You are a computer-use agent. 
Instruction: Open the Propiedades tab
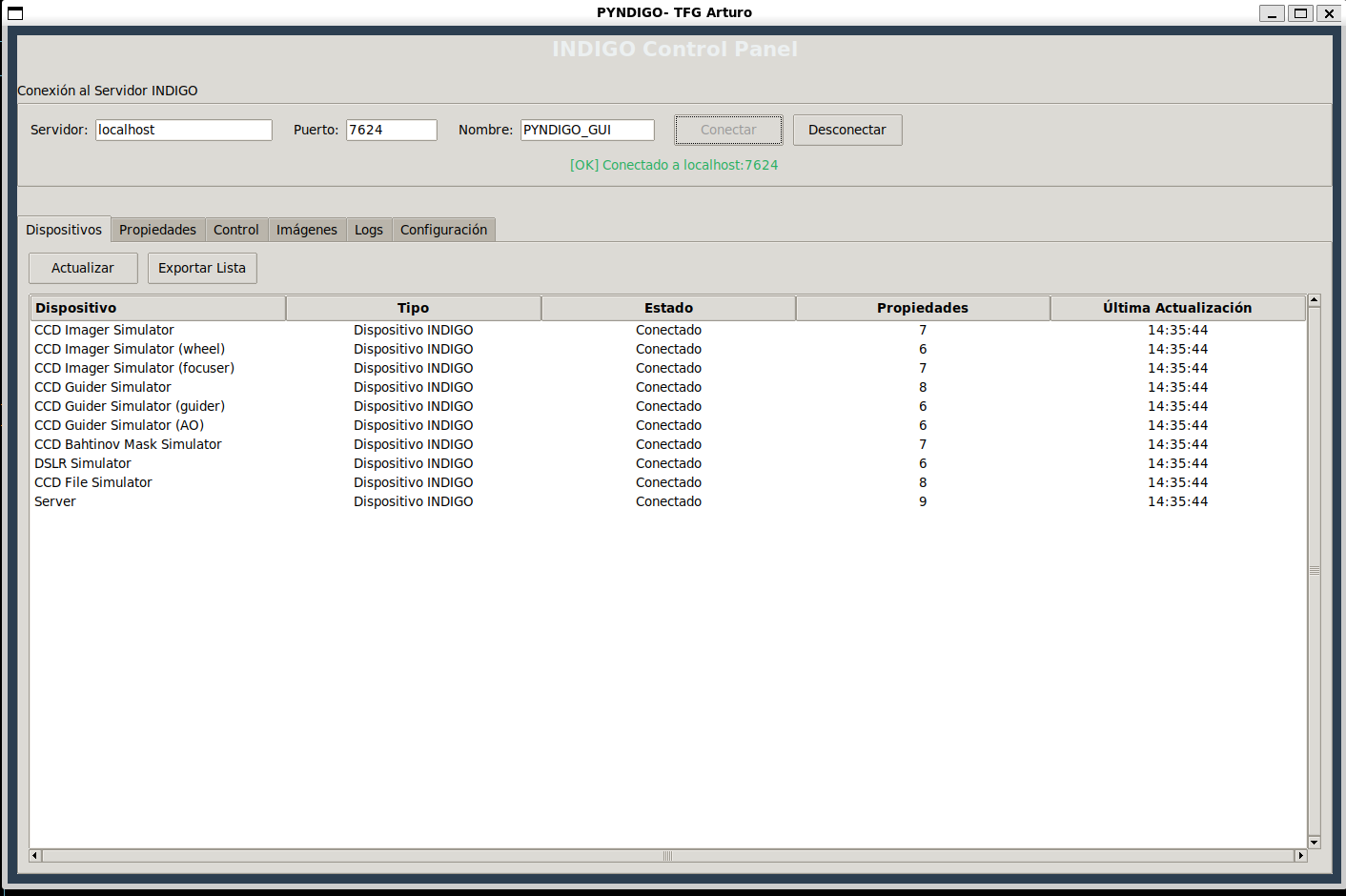point(157,230)
